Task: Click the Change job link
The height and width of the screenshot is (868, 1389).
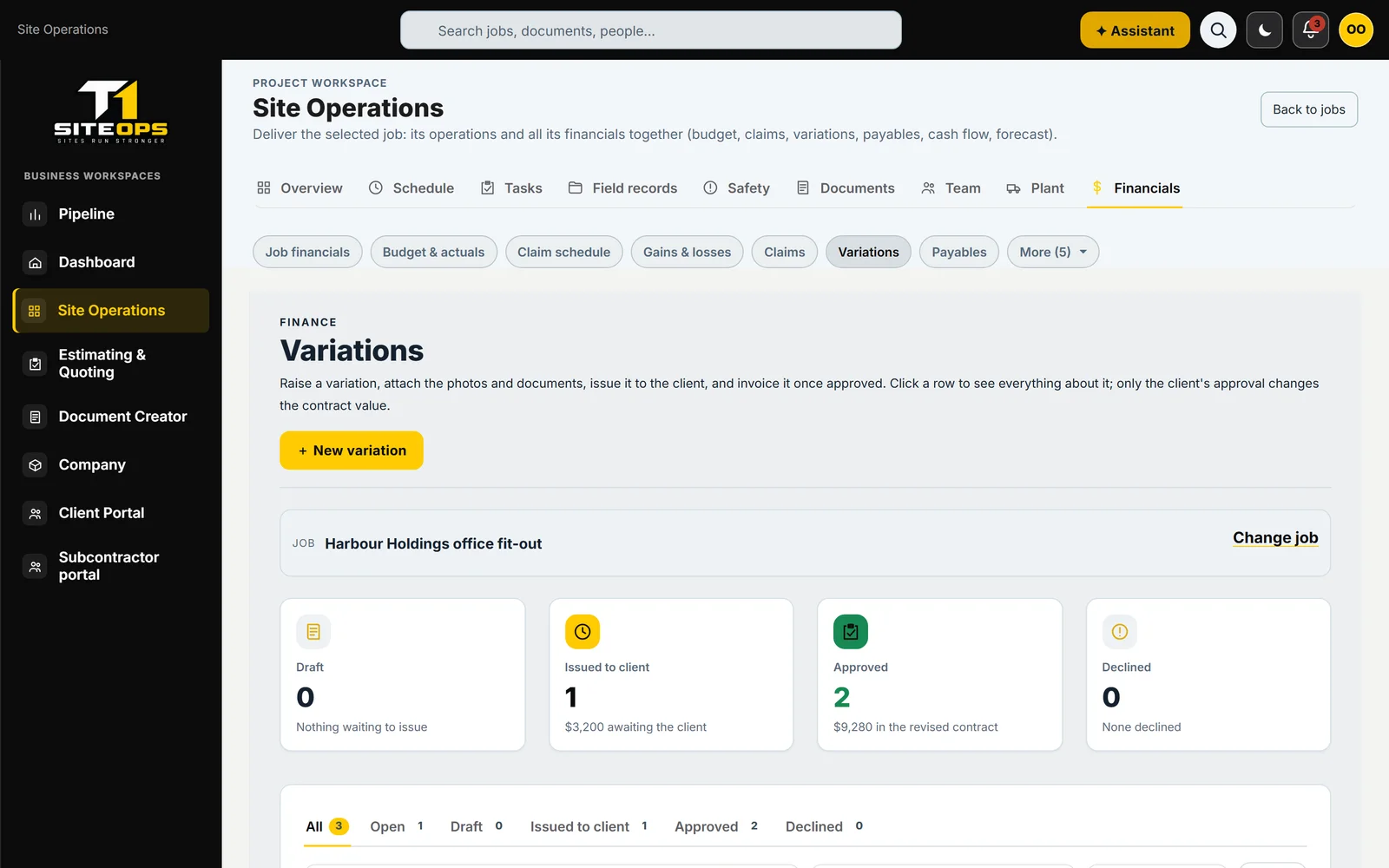Action: click(1275, 538)
